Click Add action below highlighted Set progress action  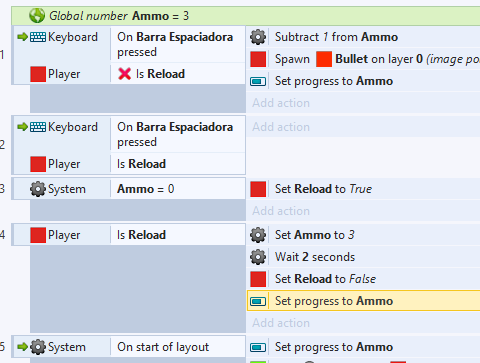pos(281,323)
